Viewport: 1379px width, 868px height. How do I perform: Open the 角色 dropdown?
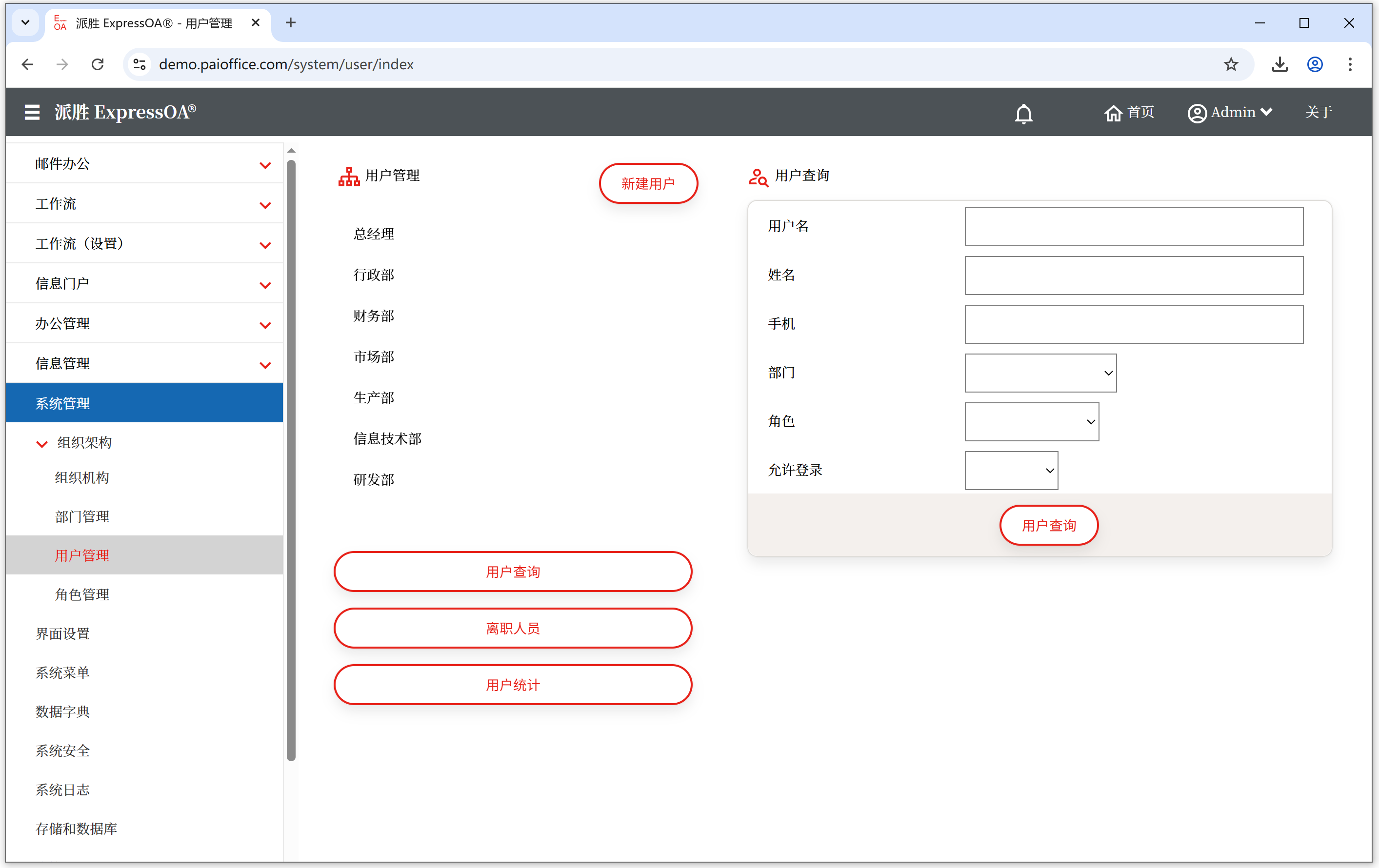pos(1031,421)
